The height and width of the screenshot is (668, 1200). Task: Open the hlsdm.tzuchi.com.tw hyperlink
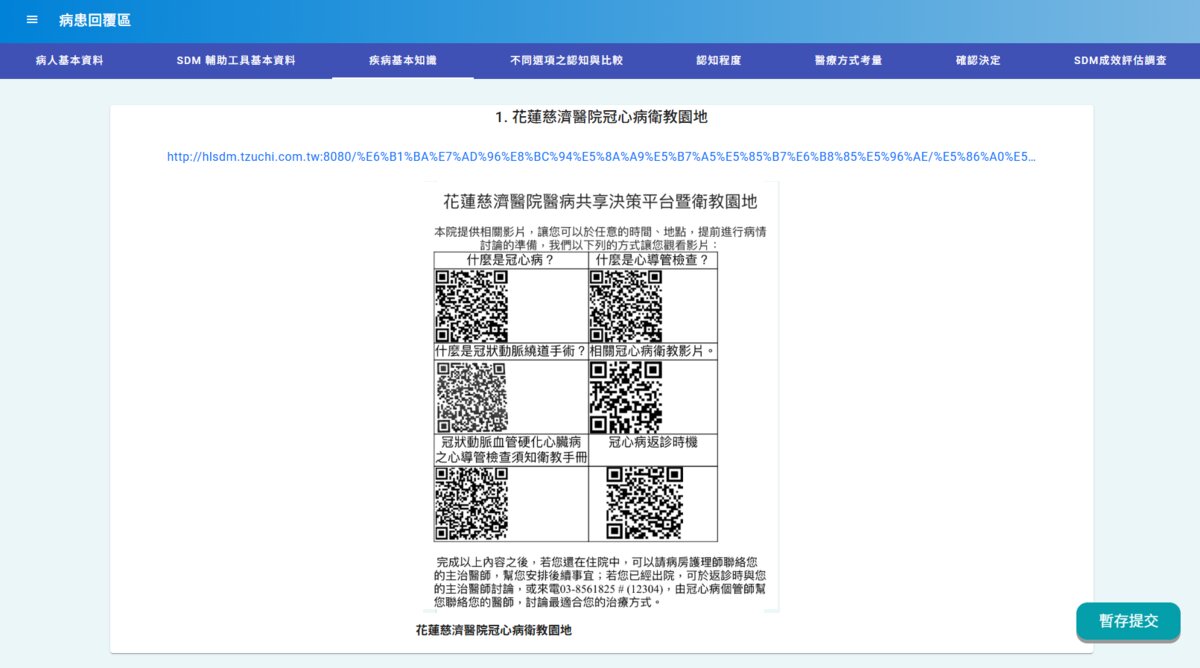[601, 157]
